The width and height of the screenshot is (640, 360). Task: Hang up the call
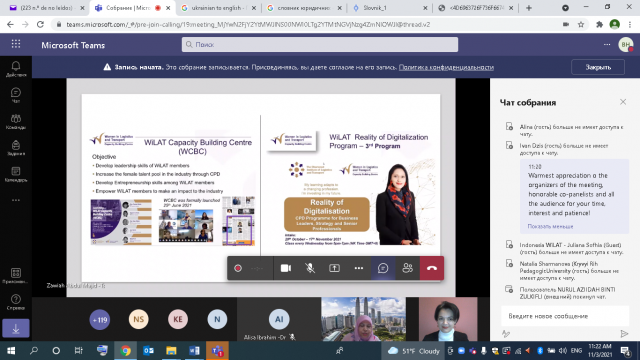point(432,268)
